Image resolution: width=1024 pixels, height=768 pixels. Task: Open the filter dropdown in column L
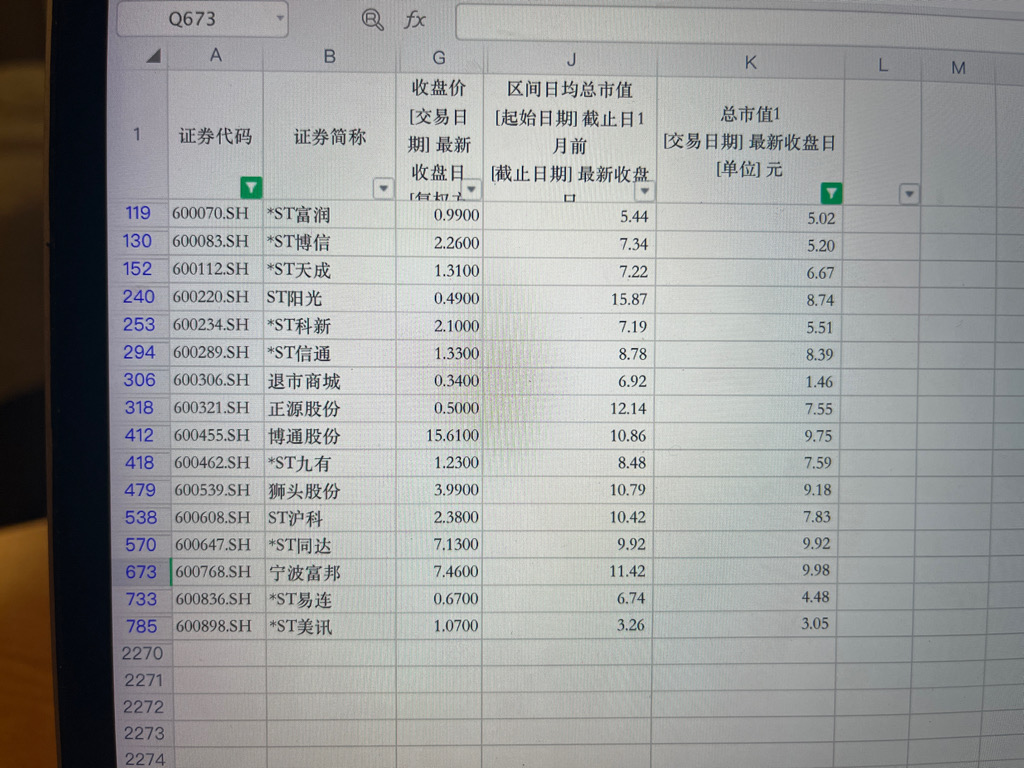pyautogui.click(x=909, y=194)
